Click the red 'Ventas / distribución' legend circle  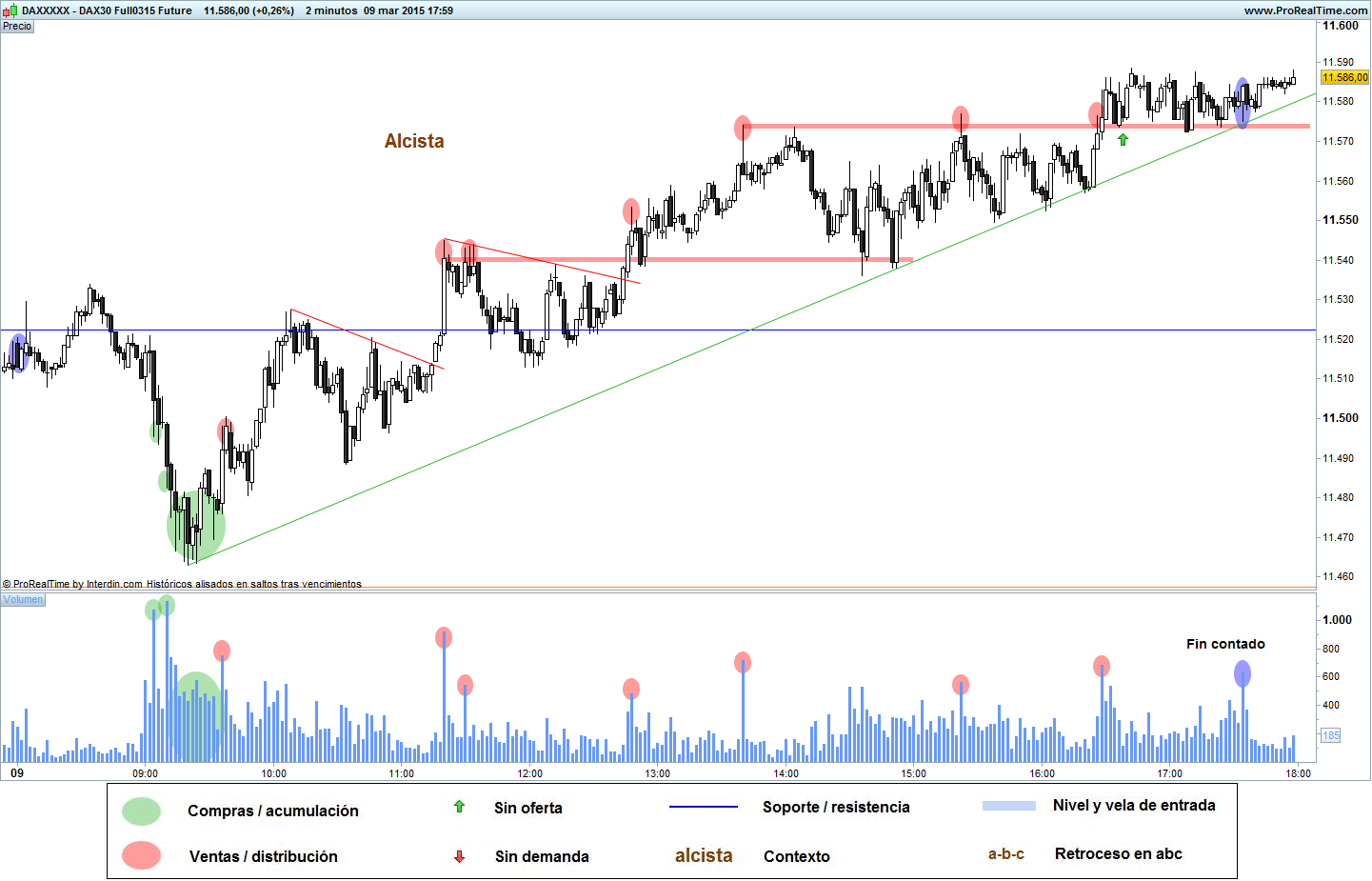click(x=141, y=855)
